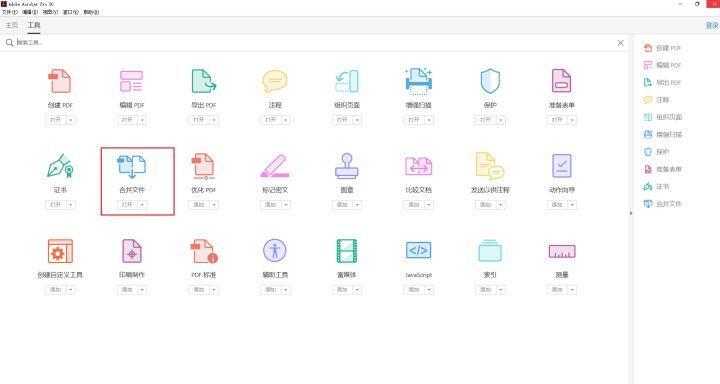This screenshot has width=720, height=384.
Task: Select the 优化 PDF tool icon
Action: coord(203,166)
